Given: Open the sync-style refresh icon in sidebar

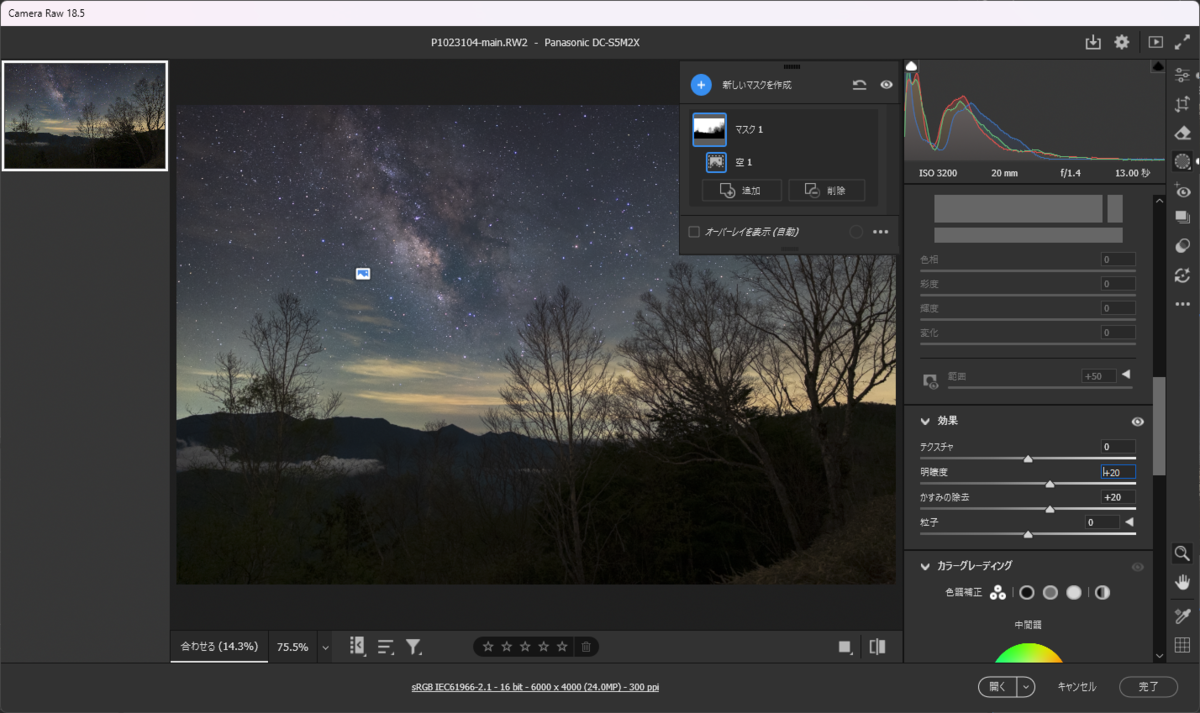Looking at the screenshot, I should click(x=1182, y=275).
